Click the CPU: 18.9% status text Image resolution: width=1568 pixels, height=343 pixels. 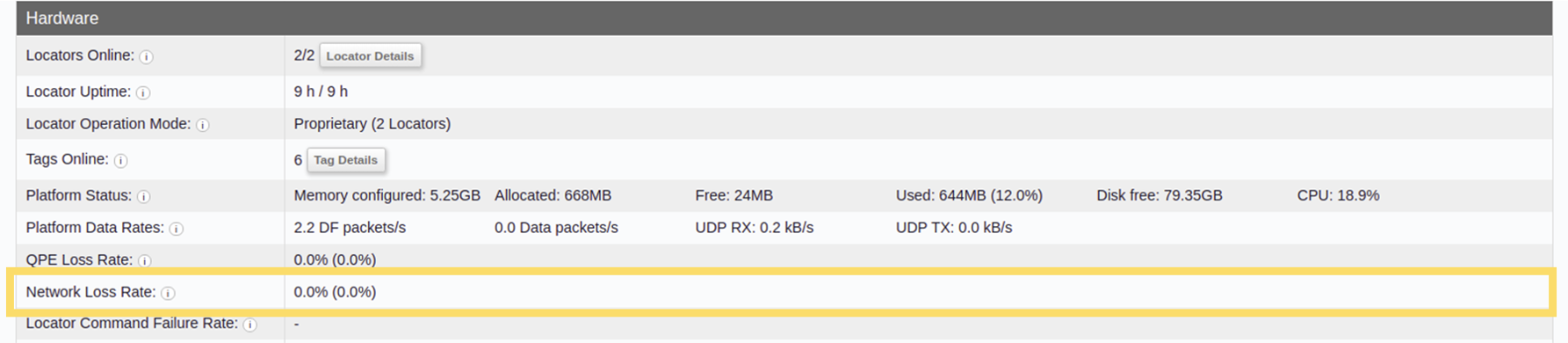[x=1338, y=195]
